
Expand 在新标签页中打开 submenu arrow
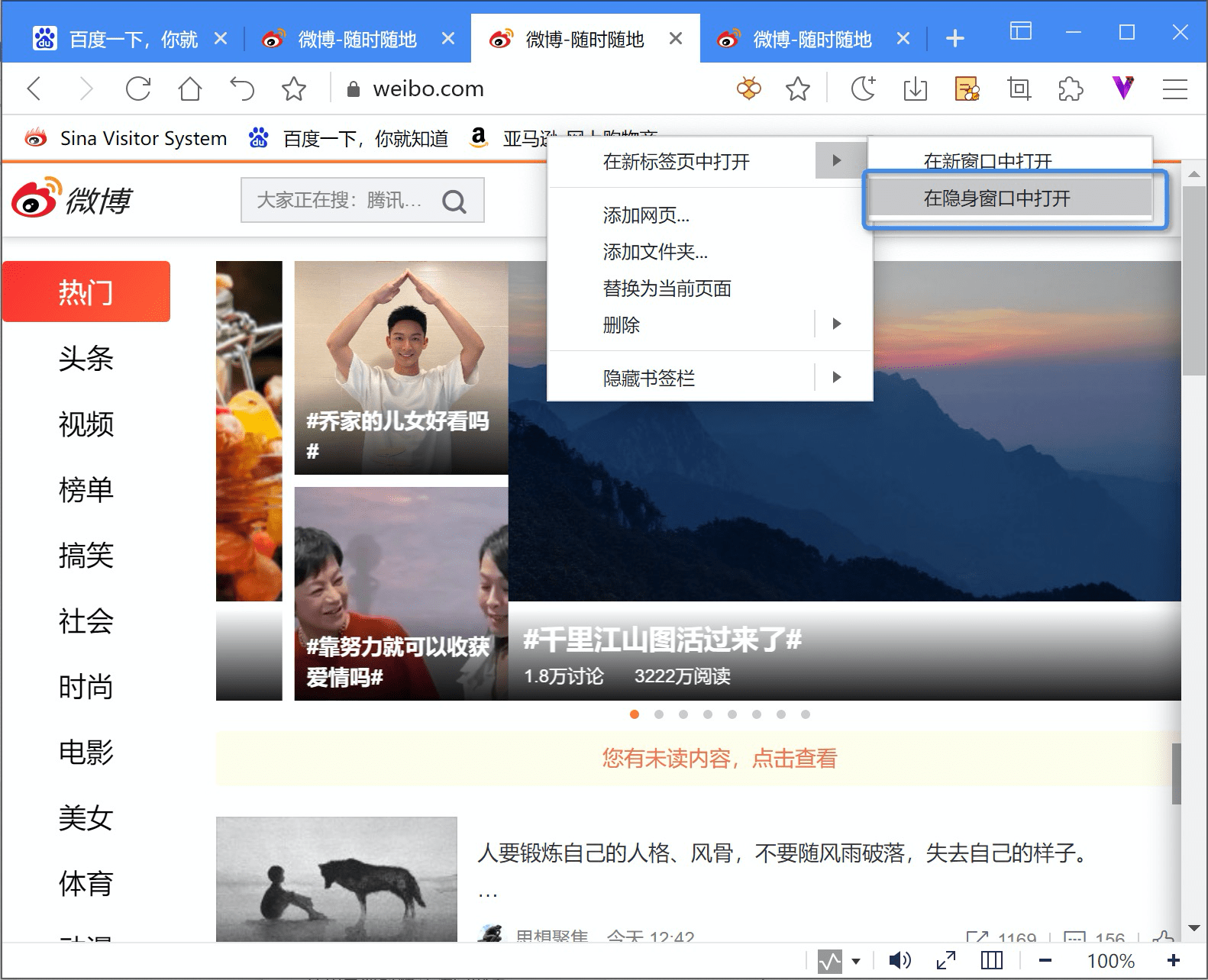837,160
